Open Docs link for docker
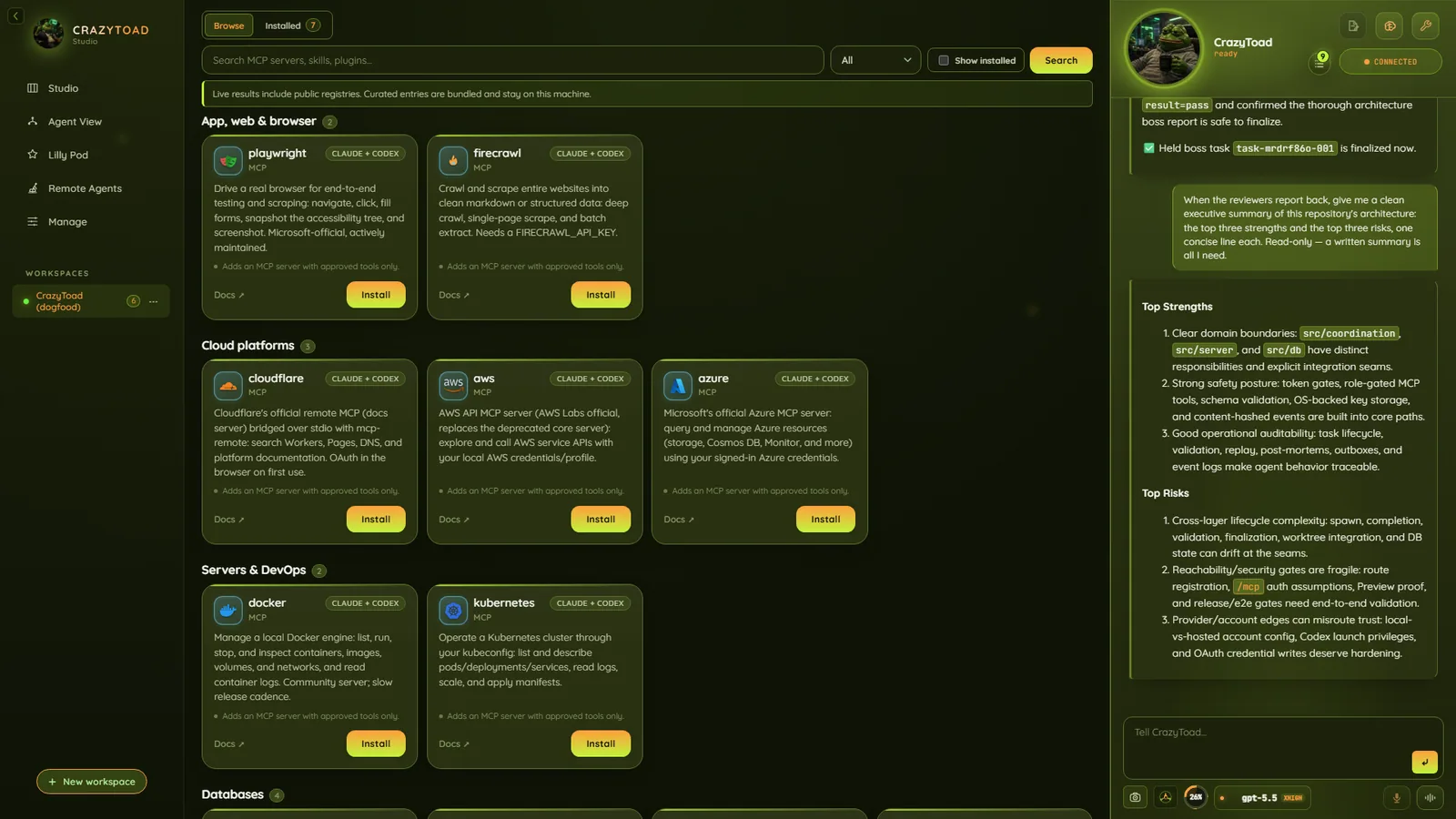Image resolution: width=1456 pixels, height=819 pixels. (229, 744)
